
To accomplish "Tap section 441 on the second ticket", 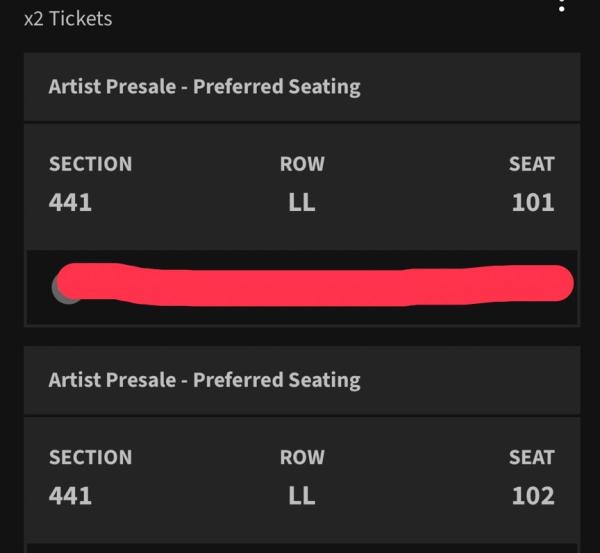I will coord(70,496).
